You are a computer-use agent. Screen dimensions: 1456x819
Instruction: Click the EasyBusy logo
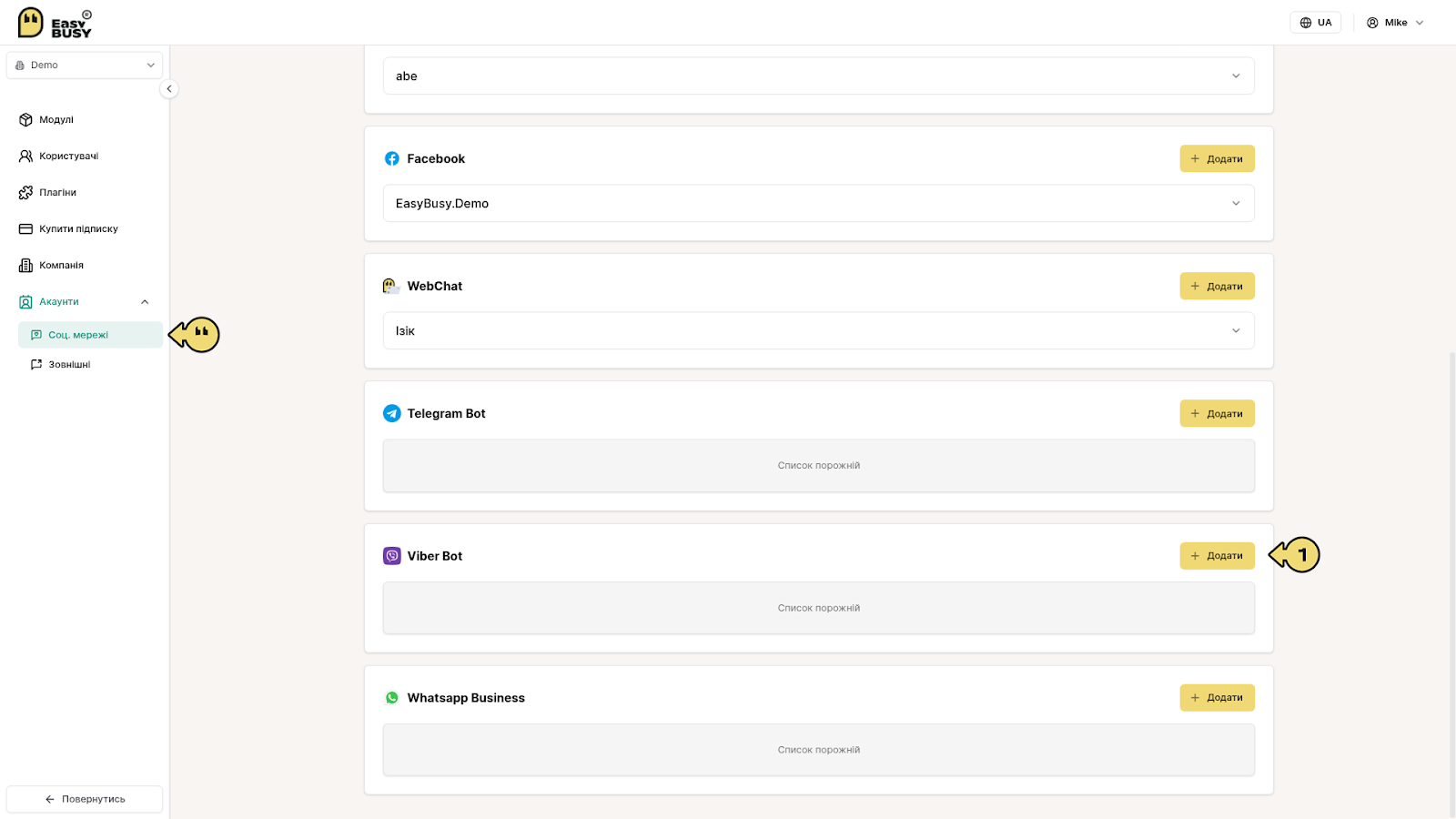point(55,23)
